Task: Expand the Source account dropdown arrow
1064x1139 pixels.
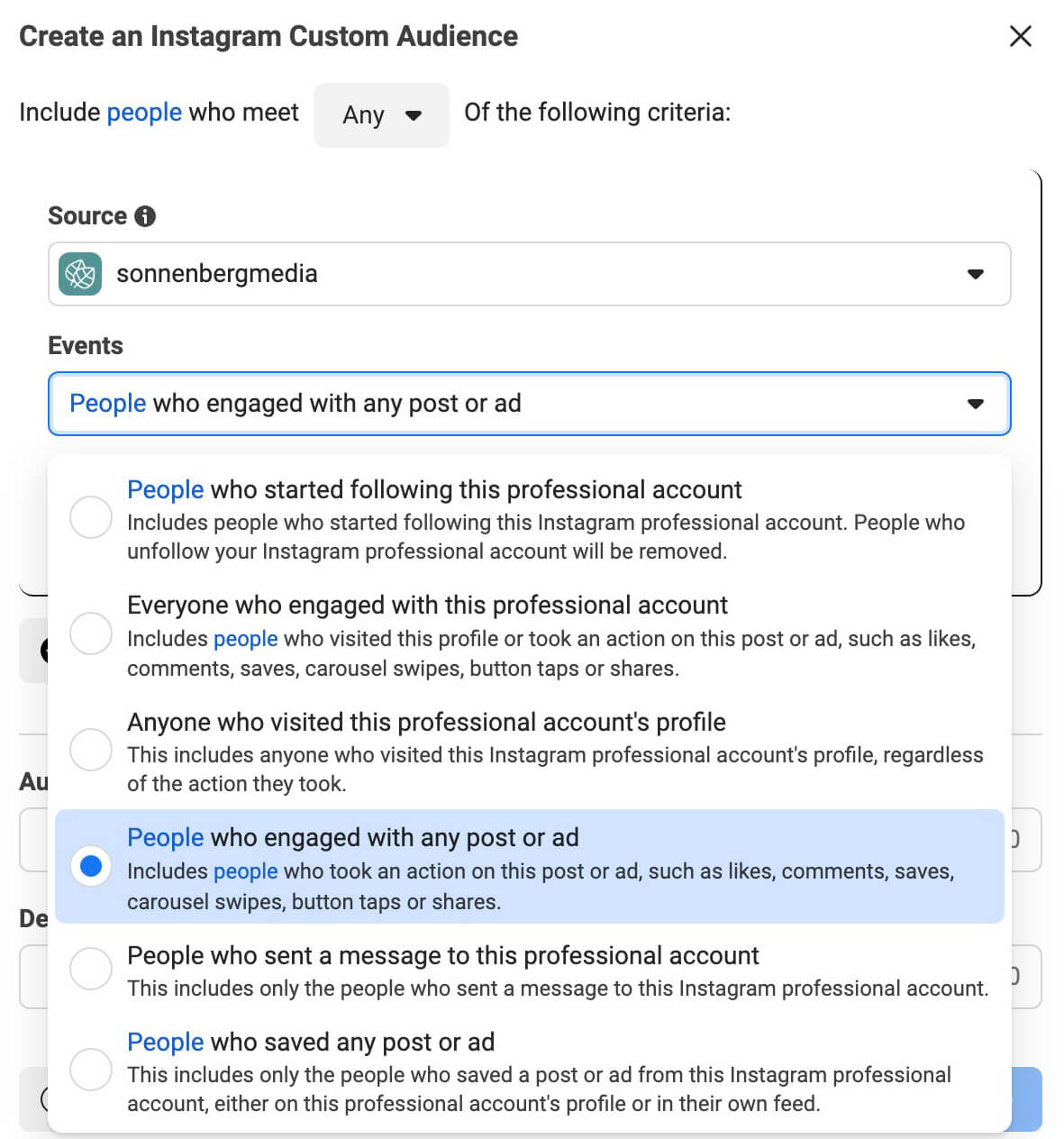Action: [975, 274]
